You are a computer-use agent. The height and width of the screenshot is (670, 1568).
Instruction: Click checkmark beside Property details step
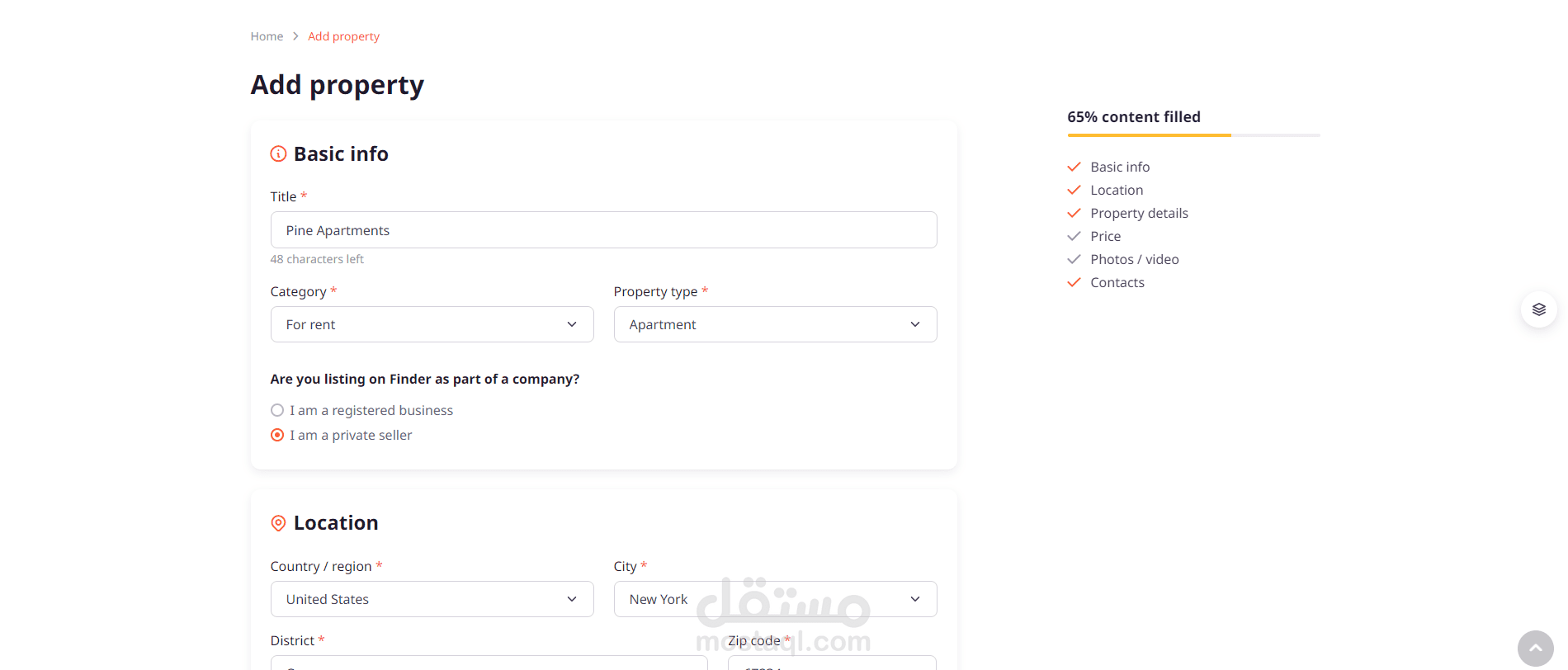[1074, 213]
